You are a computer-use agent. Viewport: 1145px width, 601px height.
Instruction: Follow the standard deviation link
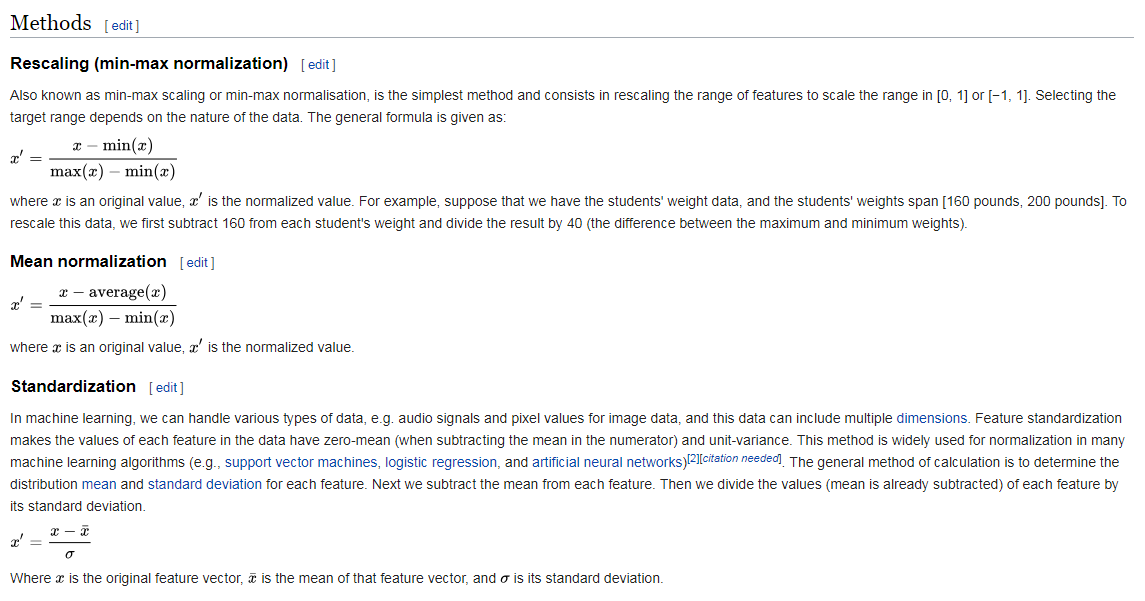click(205, 484)
